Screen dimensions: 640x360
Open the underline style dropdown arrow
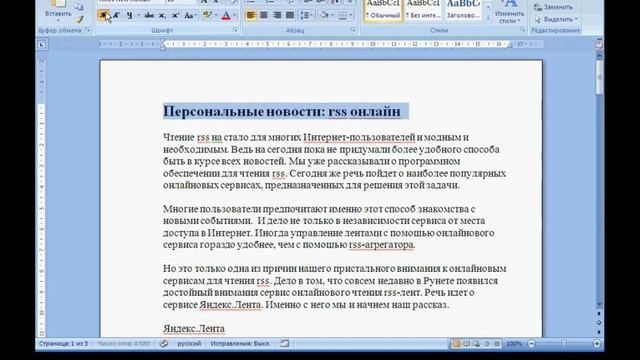pyautogui.click(x=139, y=16)
